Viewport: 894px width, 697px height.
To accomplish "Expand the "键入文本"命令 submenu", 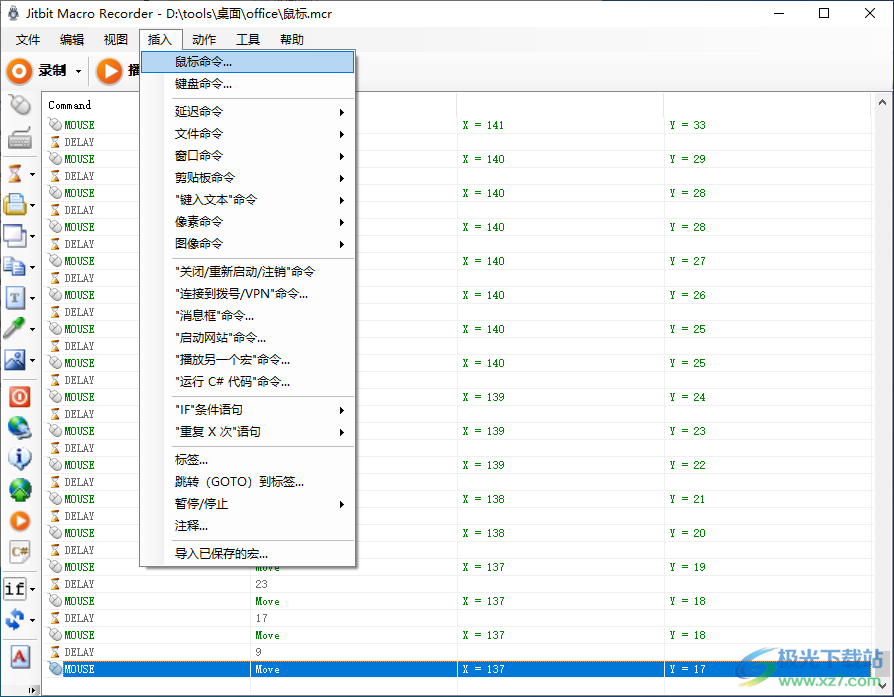I will (247, 200).
